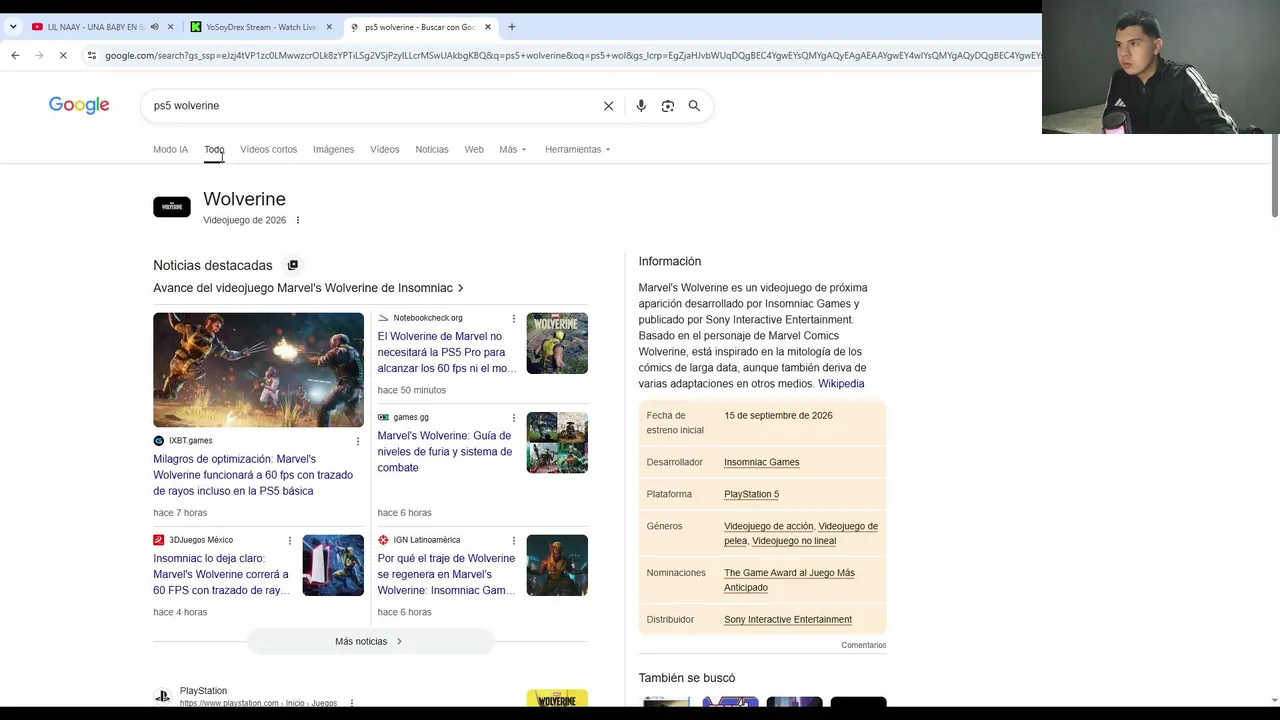Select the Todo results tab

click(x=214, y=149)
